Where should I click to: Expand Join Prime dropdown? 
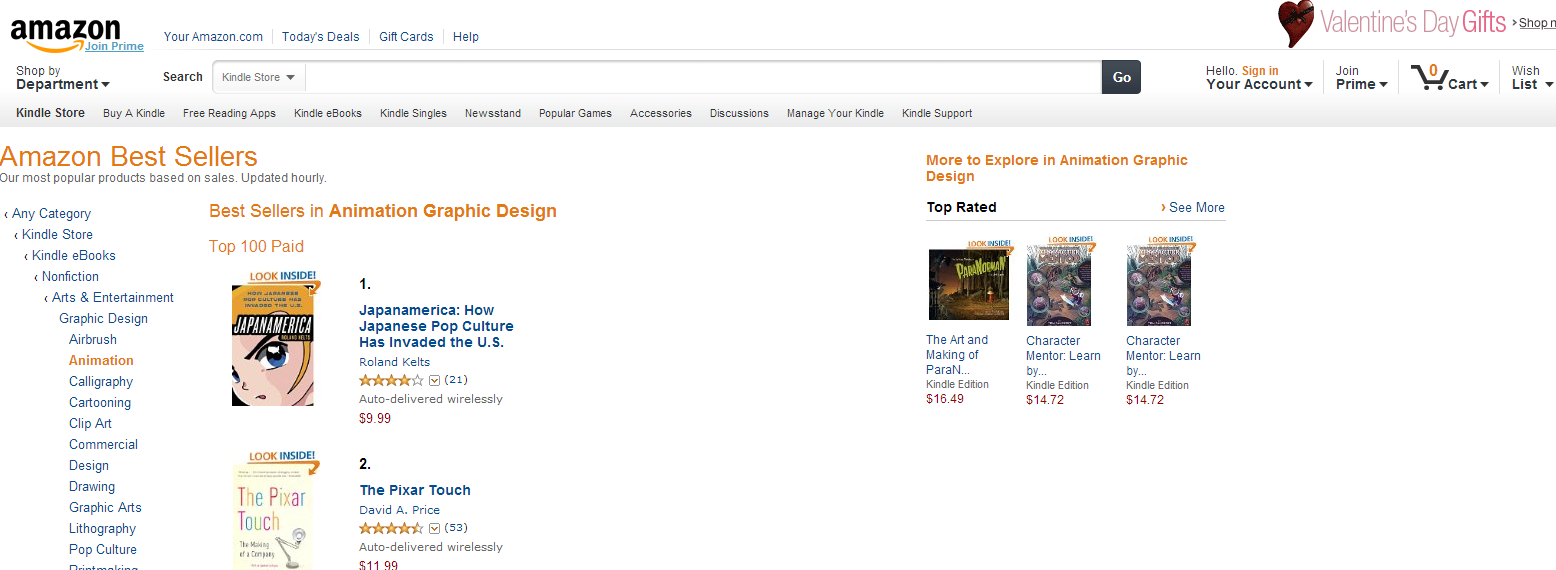click(x=1361, y=78)
